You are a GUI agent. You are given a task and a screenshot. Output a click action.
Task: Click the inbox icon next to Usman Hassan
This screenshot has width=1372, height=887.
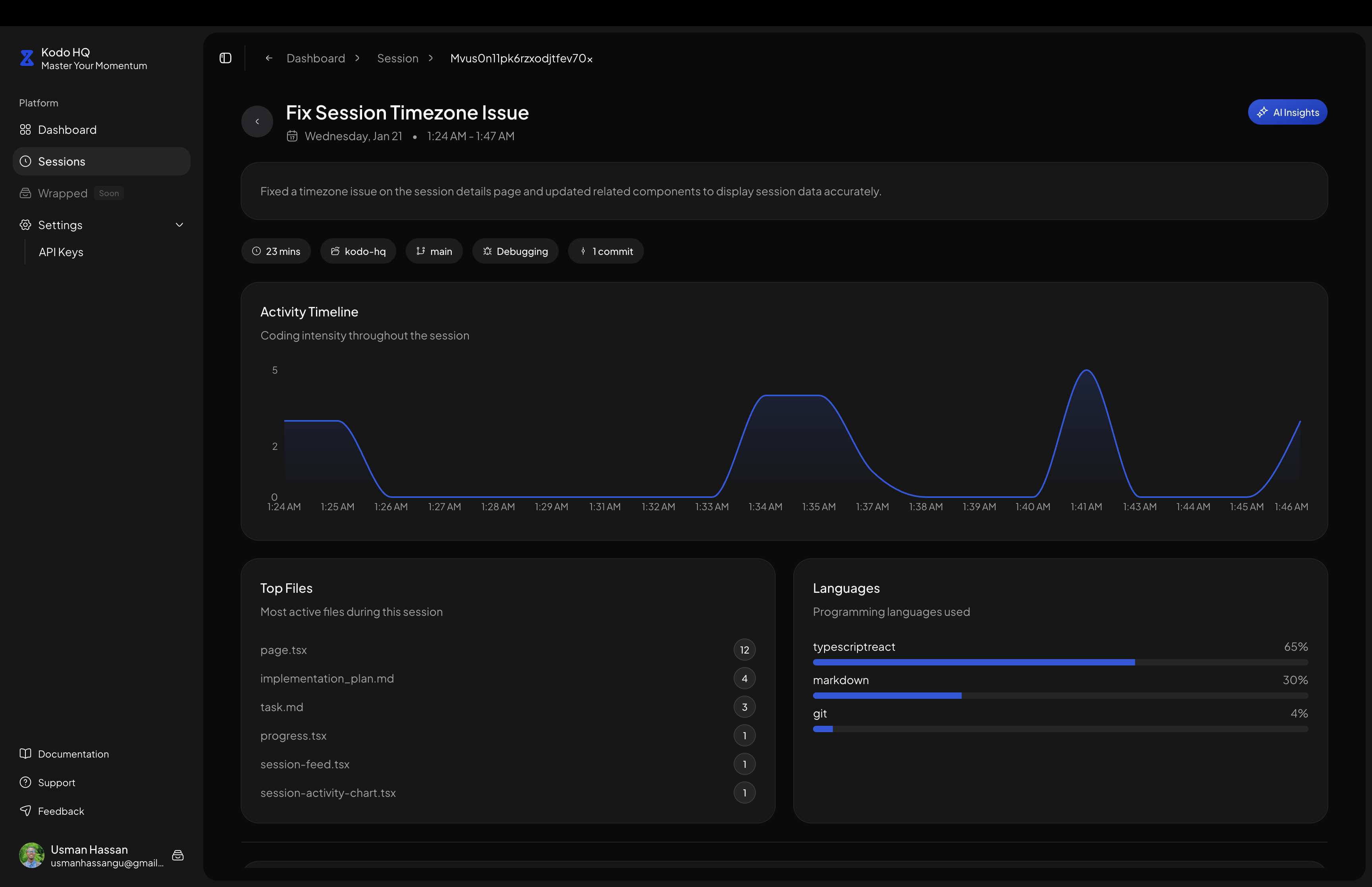(x=178, y=855)
